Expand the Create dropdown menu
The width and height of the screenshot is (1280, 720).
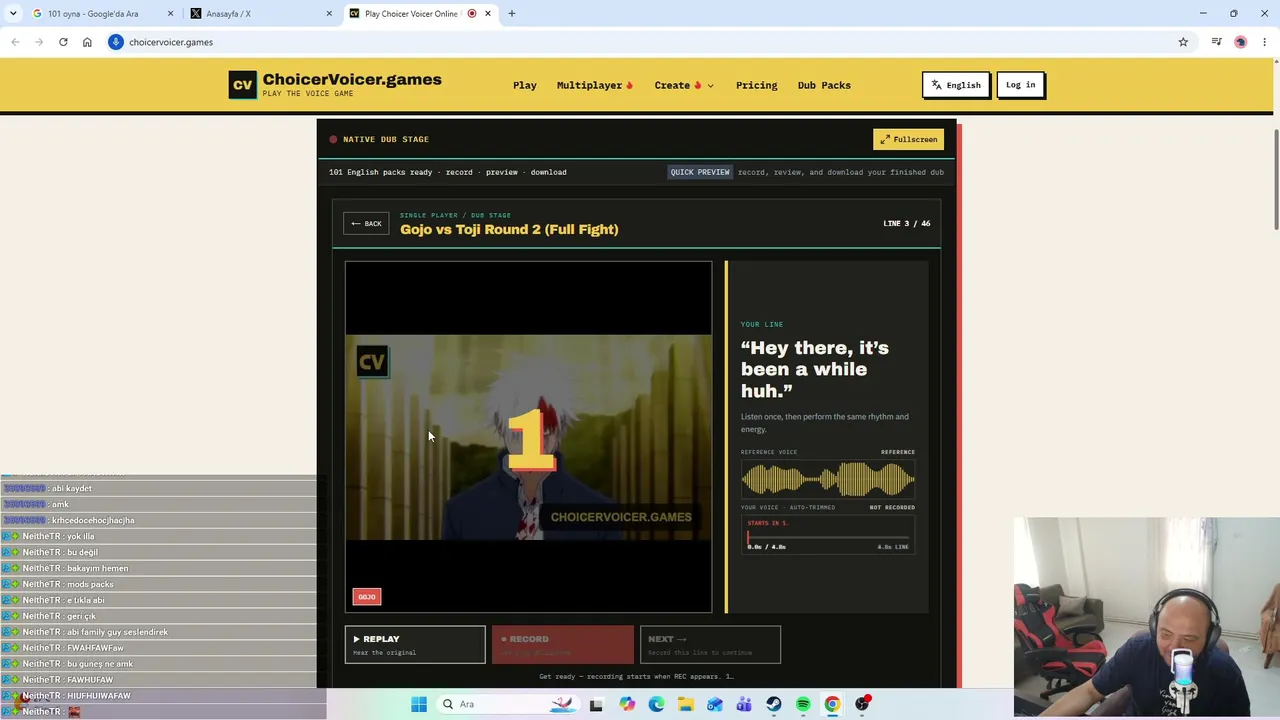pyautogui.click(x=684, y=85)
